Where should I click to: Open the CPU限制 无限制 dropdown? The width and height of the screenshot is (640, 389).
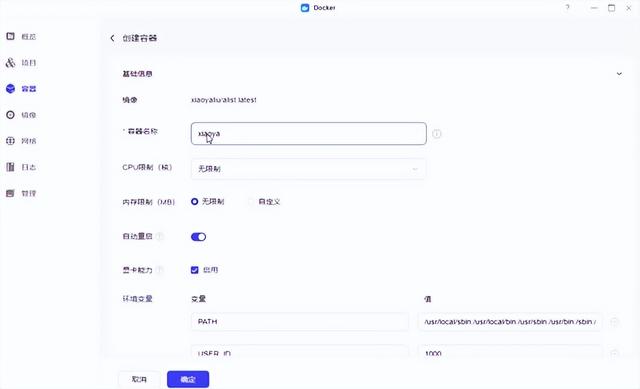point(309,169)
